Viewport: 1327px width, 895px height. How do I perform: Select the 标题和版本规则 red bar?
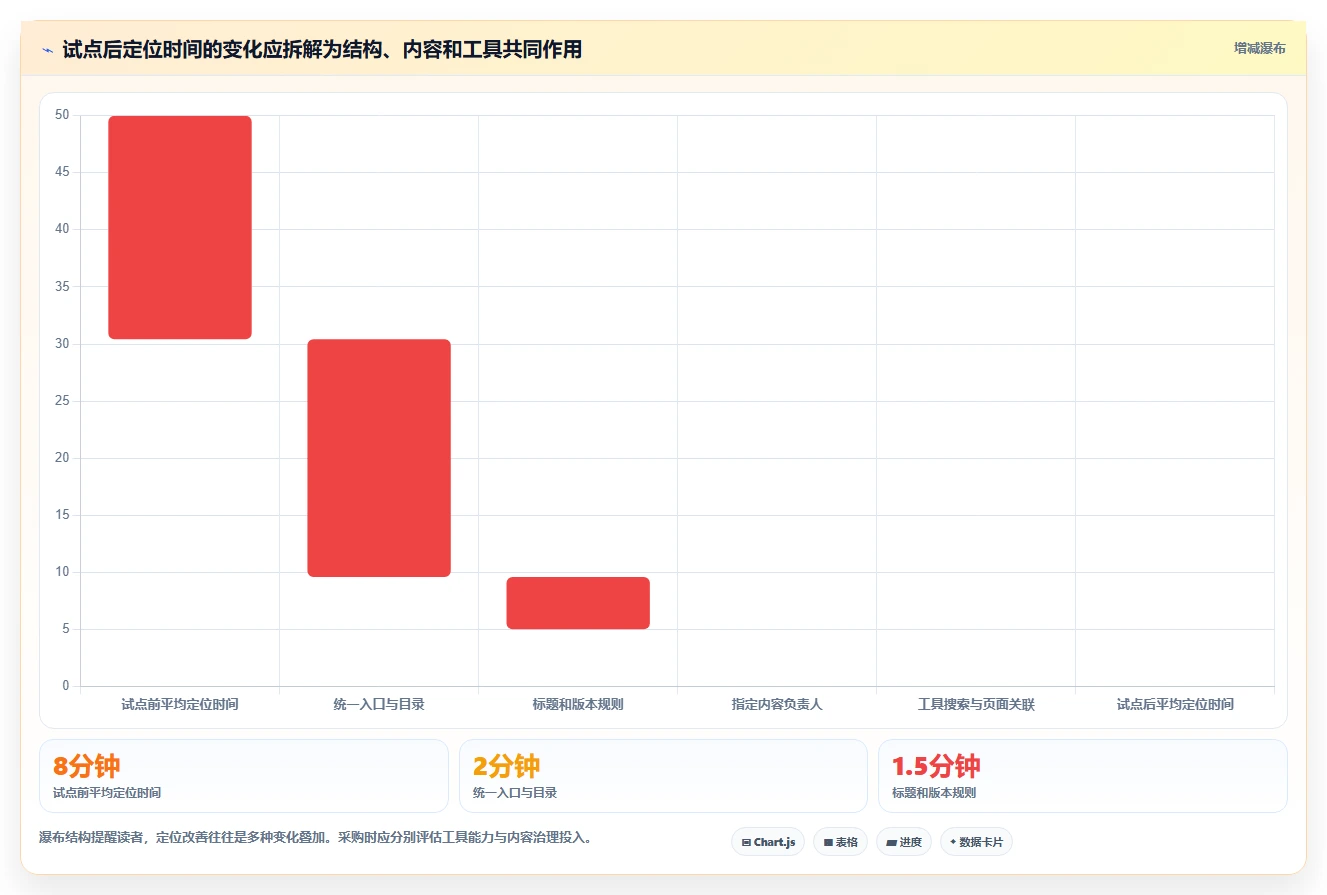(578, 603)
